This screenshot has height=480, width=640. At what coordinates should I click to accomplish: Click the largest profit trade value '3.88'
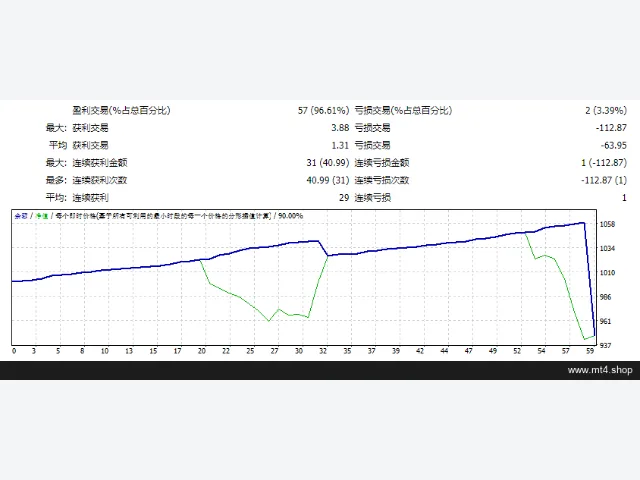pos(340,128)
